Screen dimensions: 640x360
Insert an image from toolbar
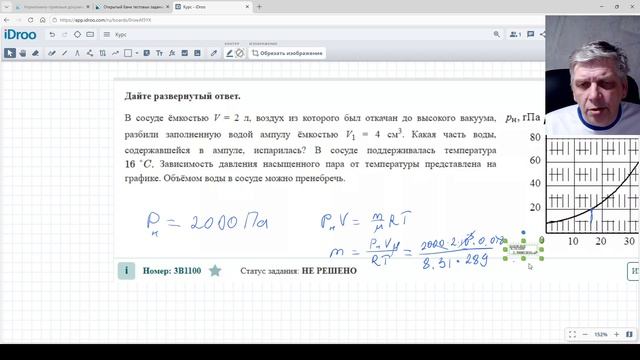[x=184, y=53]
